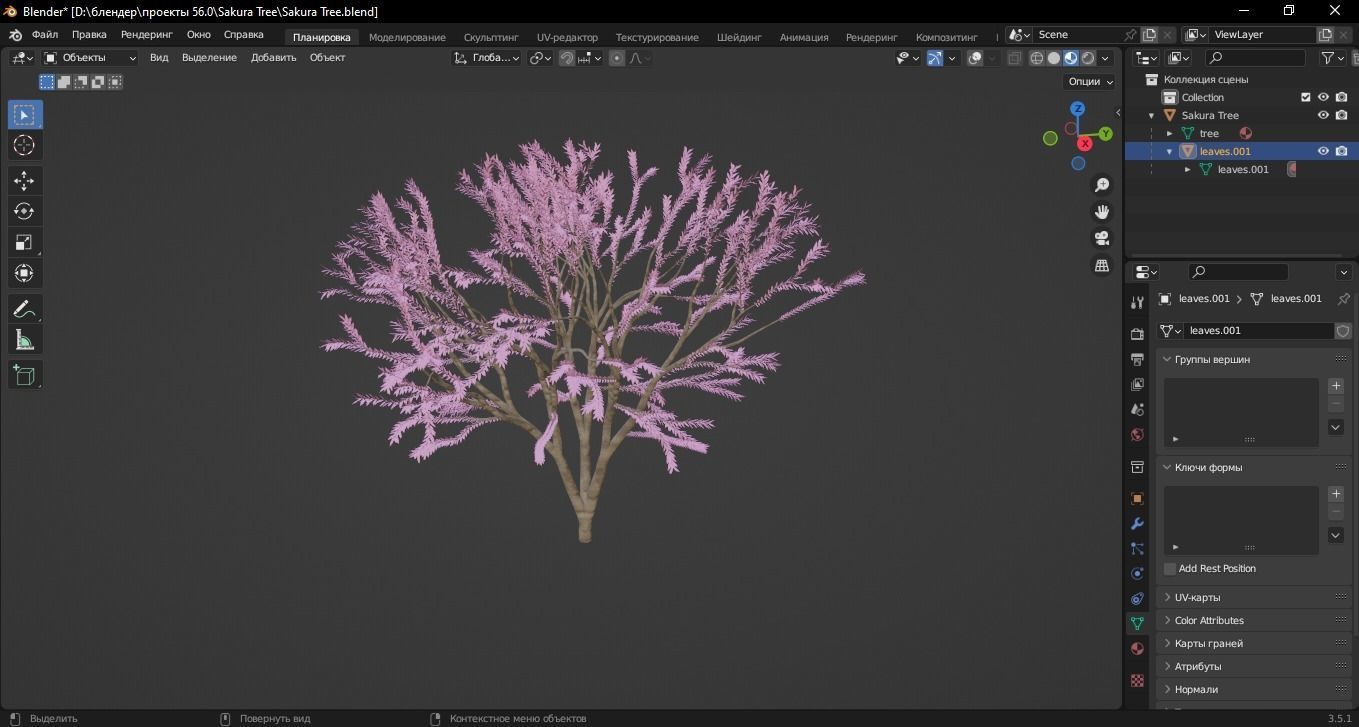Open the Scene properties tab
Image resolution: width=1359 pixels, height=727 pixels.
click(1137, 409)
